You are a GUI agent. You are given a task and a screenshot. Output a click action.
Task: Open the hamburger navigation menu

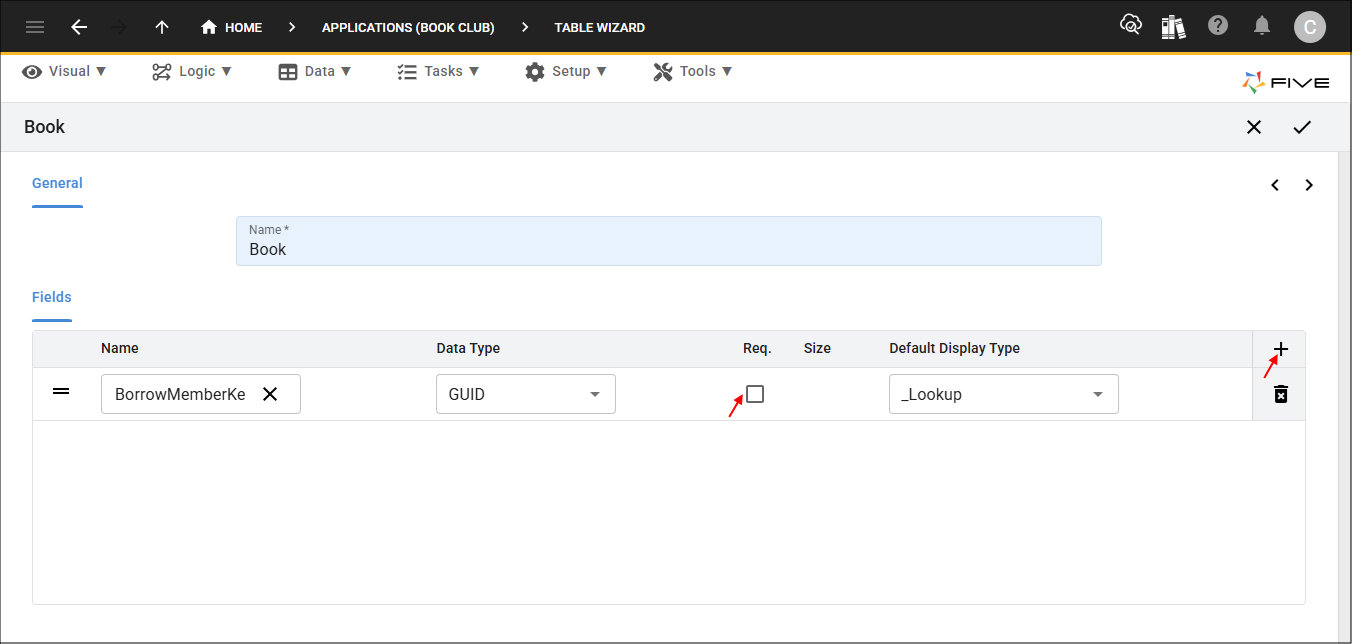[35, 27]
